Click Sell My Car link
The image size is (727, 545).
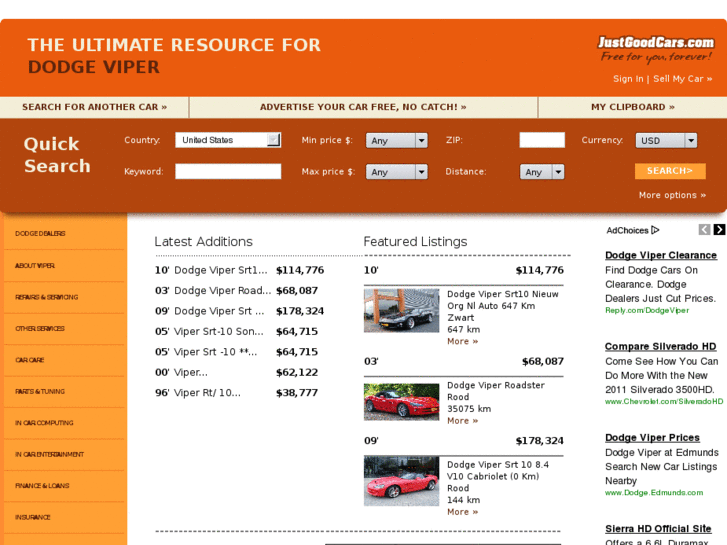[x=682, y=79]
